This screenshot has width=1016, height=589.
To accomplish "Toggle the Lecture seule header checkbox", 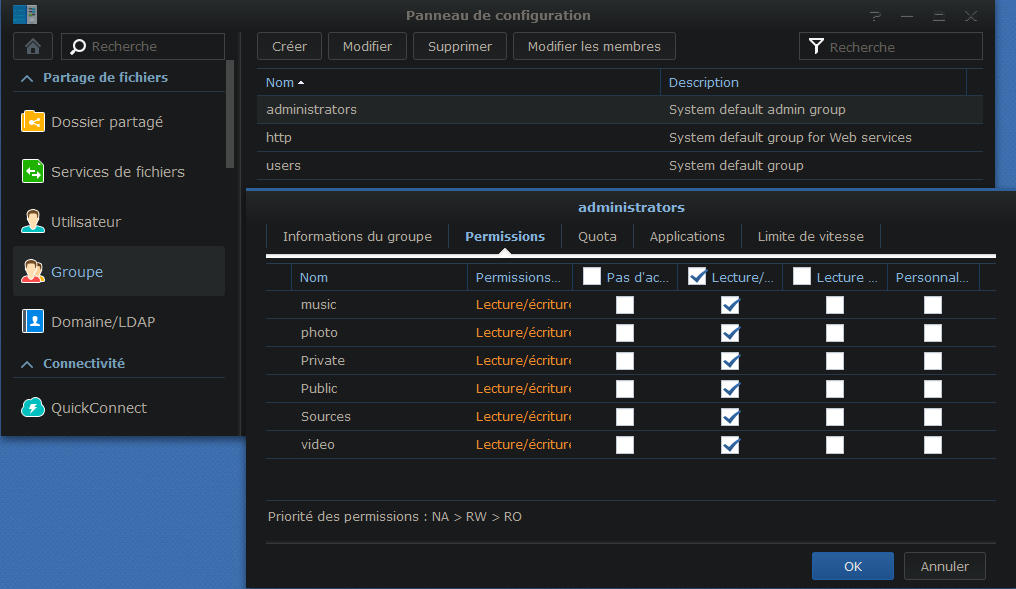I will click(802, 277).
